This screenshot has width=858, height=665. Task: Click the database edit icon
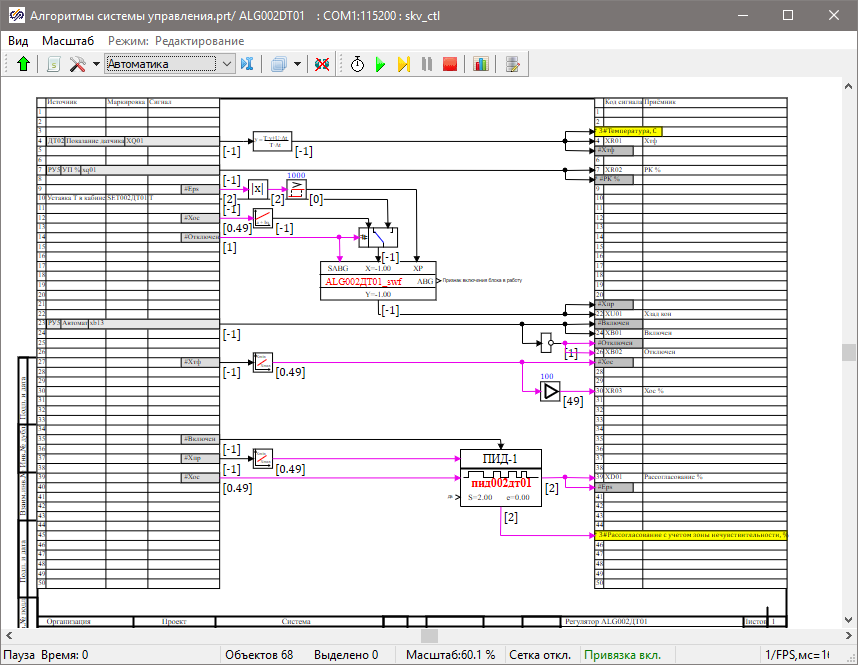[513, 64]
